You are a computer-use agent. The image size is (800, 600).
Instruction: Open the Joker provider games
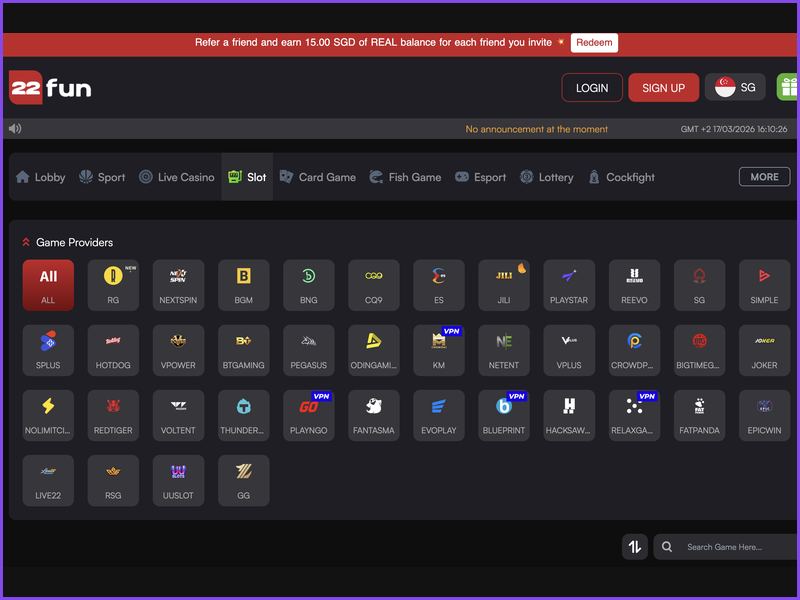pos(764,349)
